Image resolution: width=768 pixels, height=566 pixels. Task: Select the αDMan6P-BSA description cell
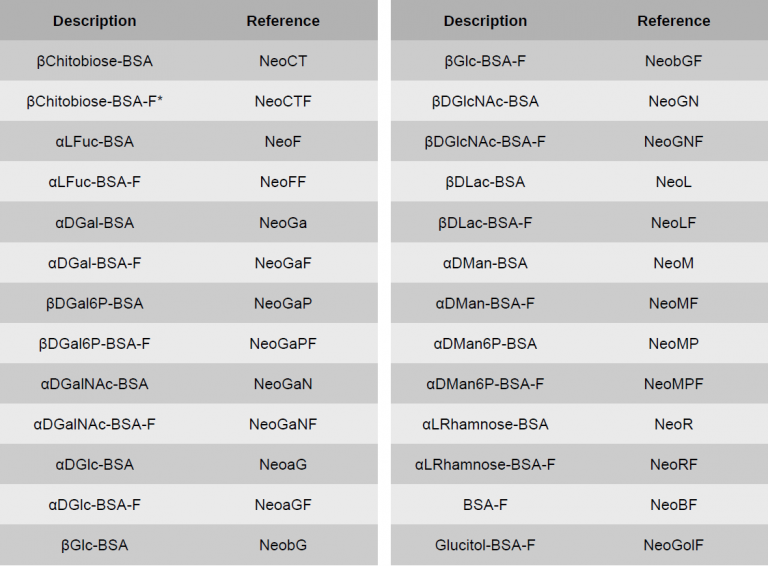(x=485, y=343)
